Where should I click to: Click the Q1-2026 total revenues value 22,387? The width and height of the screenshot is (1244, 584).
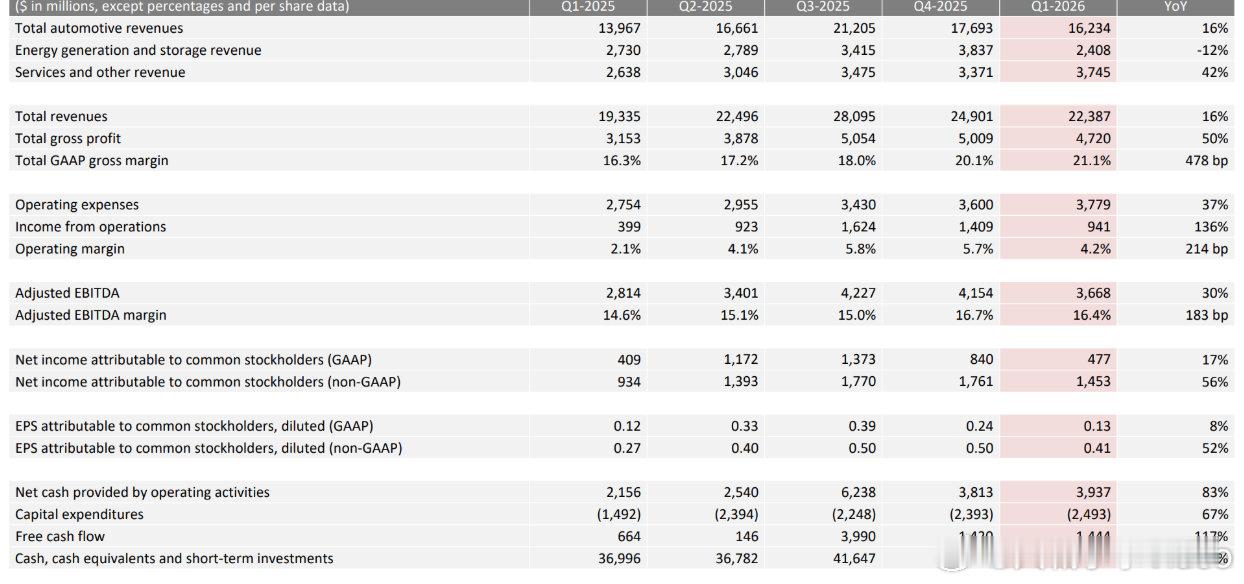1088,117
